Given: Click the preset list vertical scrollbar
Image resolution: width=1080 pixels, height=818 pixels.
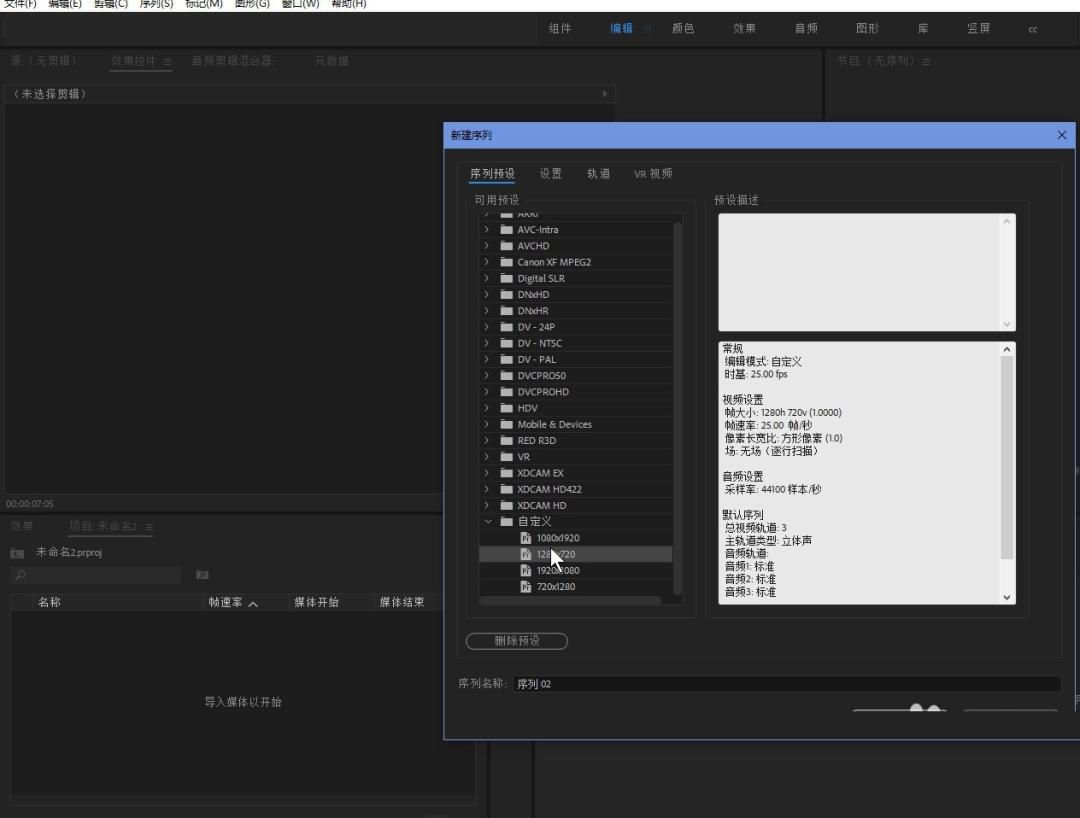Looking at the screenshot, I should (x=677, y=408).
